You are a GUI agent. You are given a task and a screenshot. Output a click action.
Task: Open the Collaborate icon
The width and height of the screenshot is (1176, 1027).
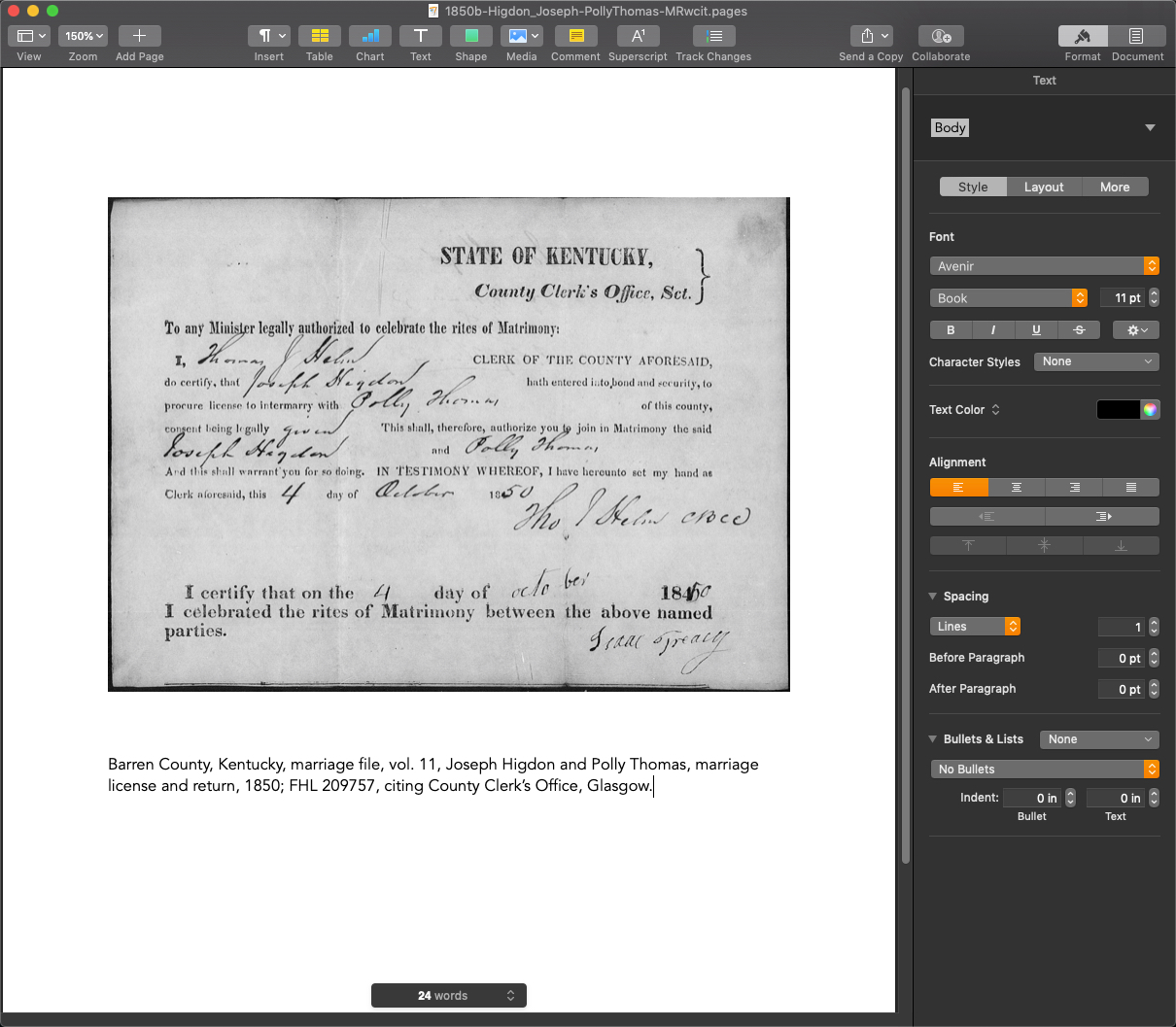(x=940, y=36)
